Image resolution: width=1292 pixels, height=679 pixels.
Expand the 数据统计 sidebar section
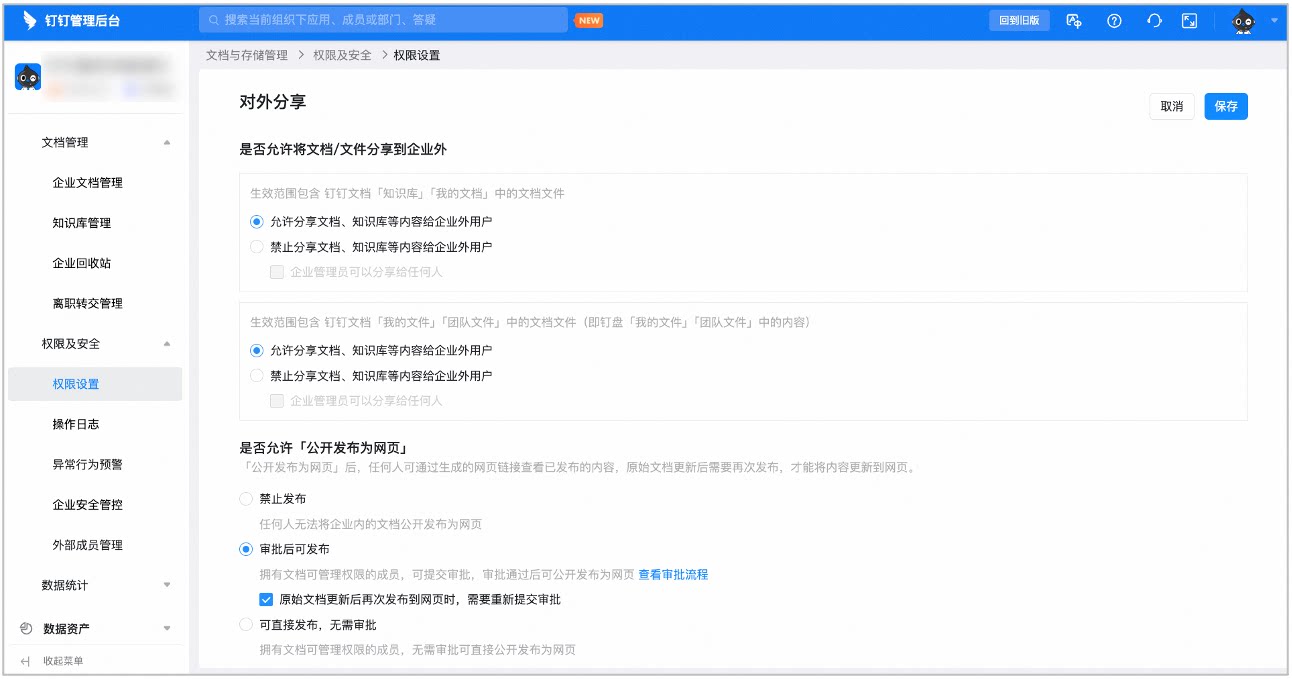pyautogui.click(x=167, y=585)
